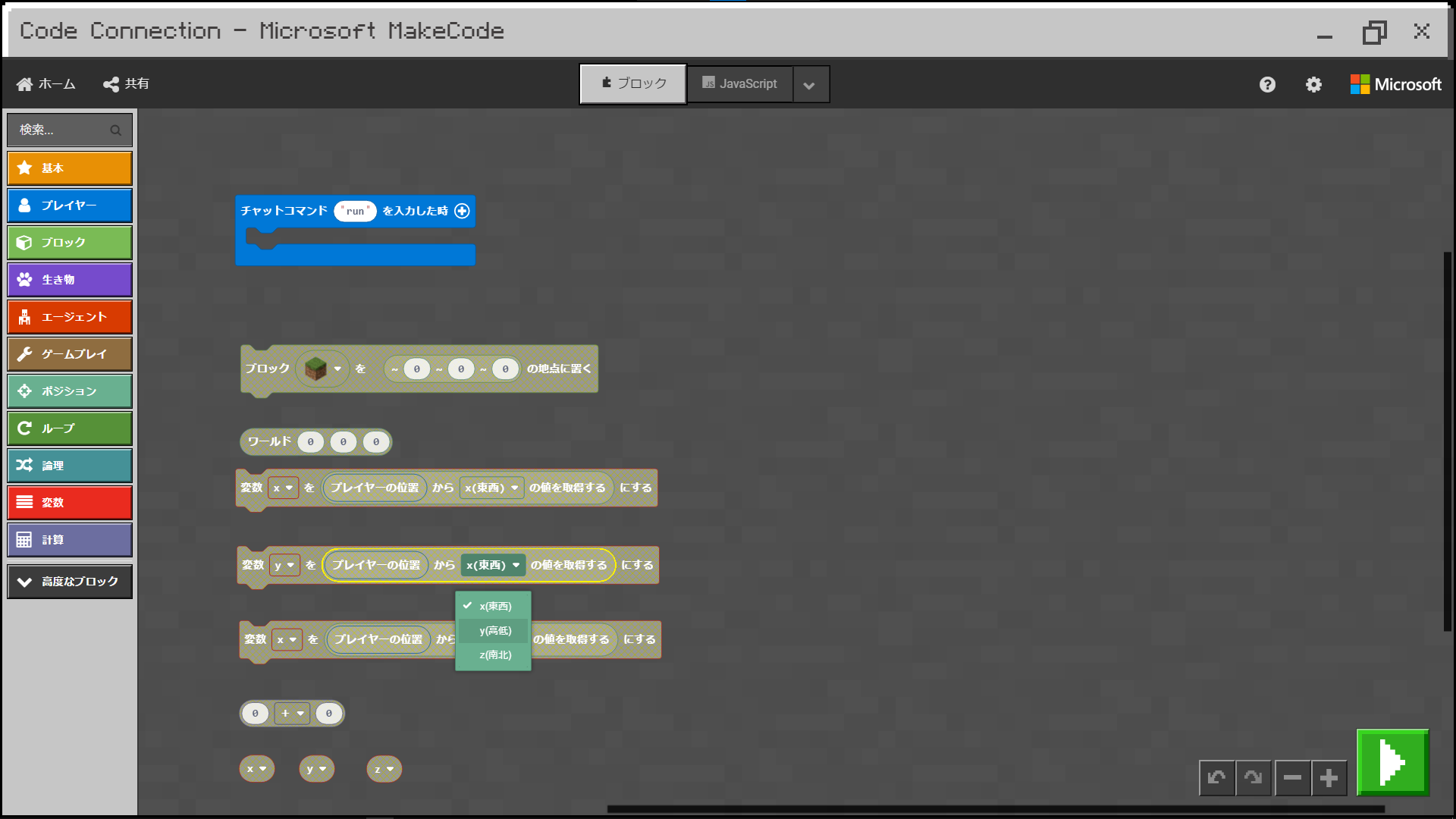The height and width of the screenshot is (819, 1456).
Task: Open x(東西) axis dropdown in first 変数 block
Action: point(491,488)
